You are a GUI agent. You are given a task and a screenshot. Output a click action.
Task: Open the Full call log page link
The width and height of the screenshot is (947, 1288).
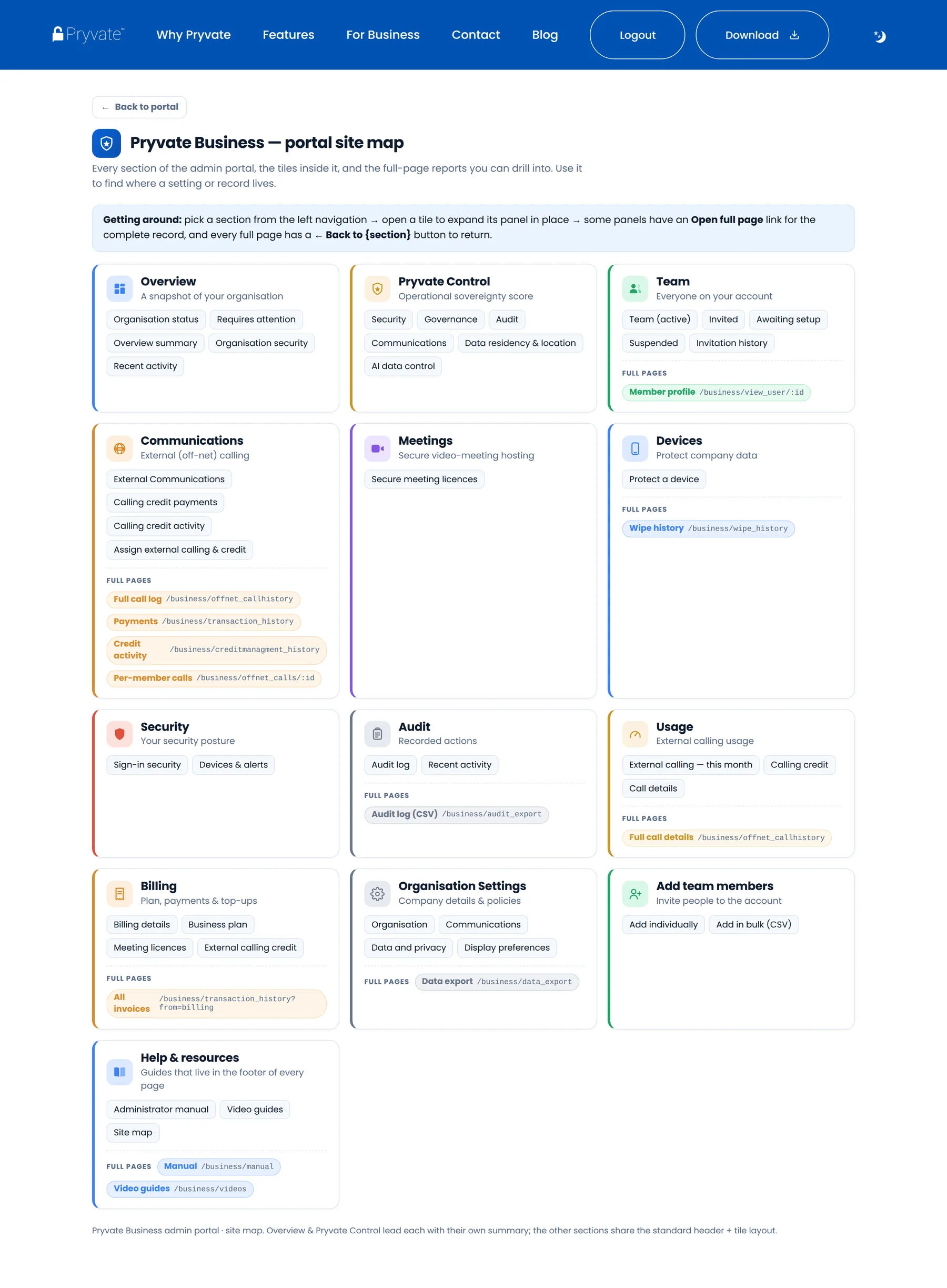point(203,600)
